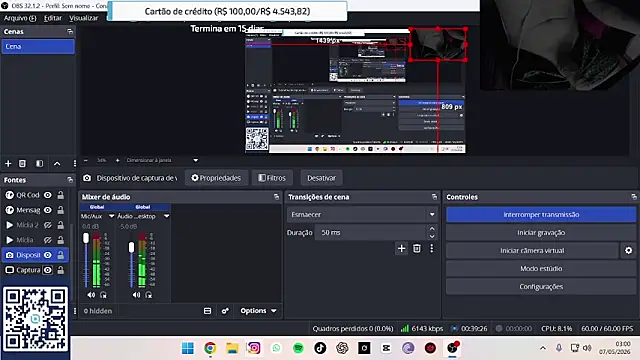
Task: Switch mixer layout icon next to Options
Action: click(x=207, y=311)
